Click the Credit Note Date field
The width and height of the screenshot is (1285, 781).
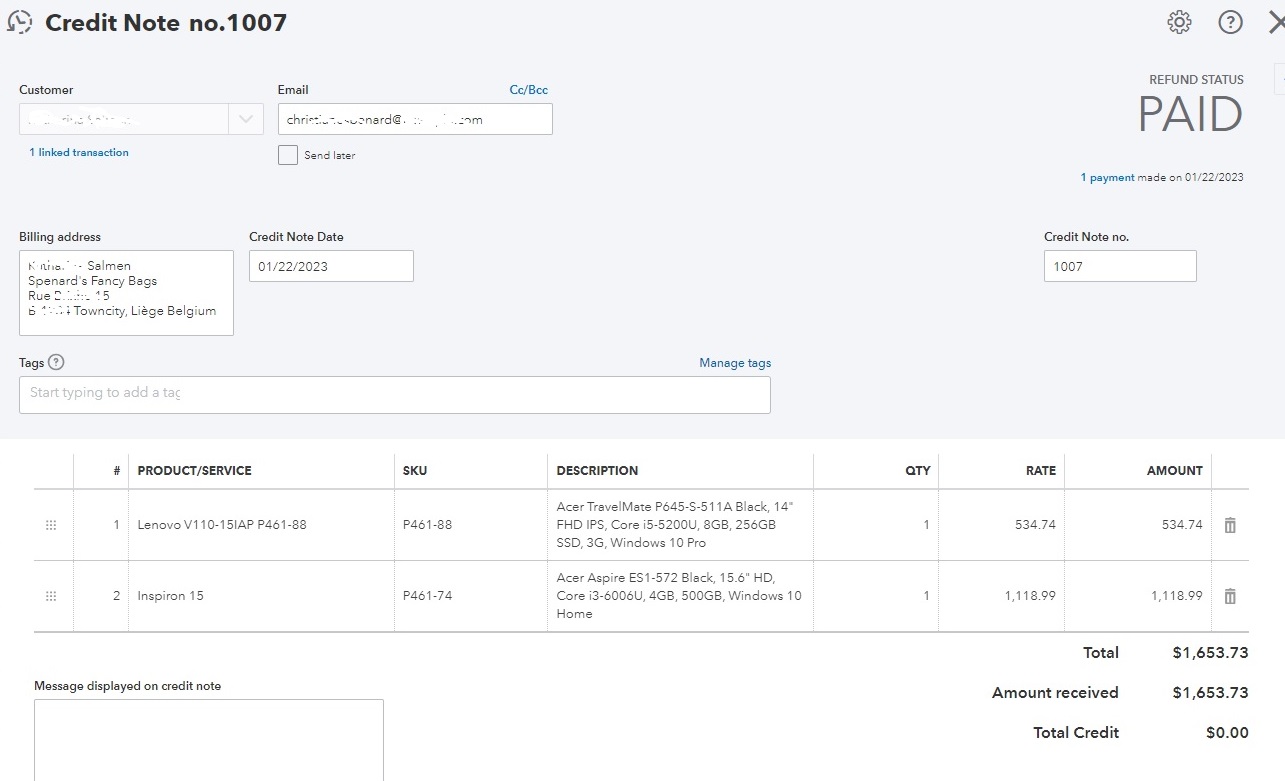coord(331,267)
